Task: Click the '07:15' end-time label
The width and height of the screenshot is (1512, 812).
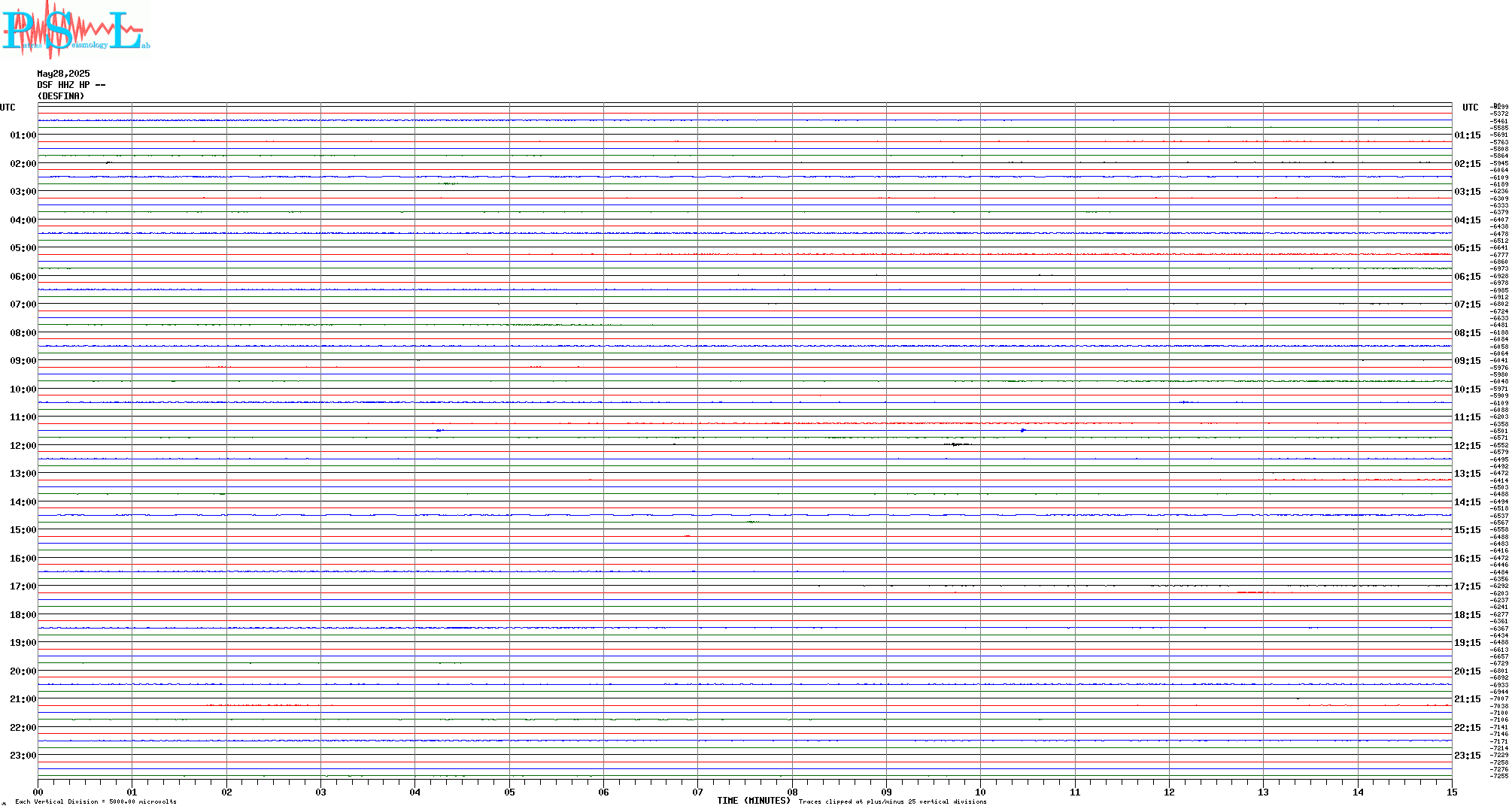Action: click(x=1468, y=304)
